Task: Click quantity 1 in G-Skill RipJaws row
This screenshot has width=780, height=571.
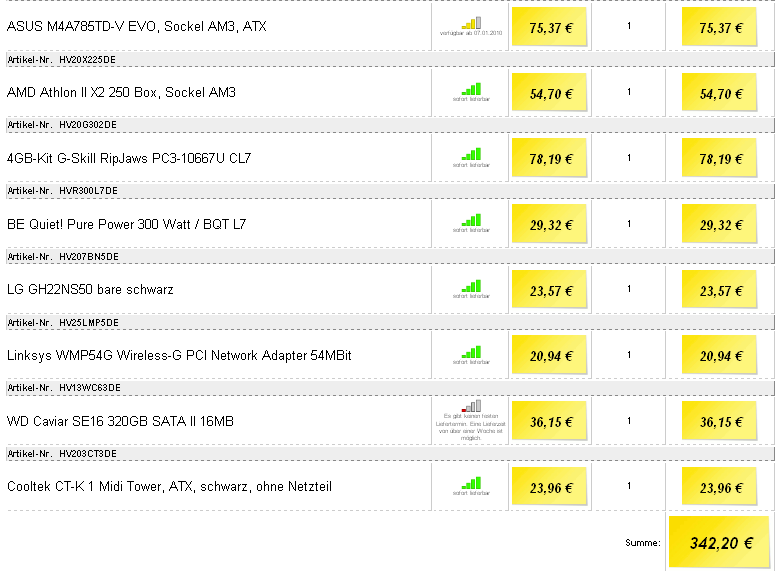Action: point(629,158)
